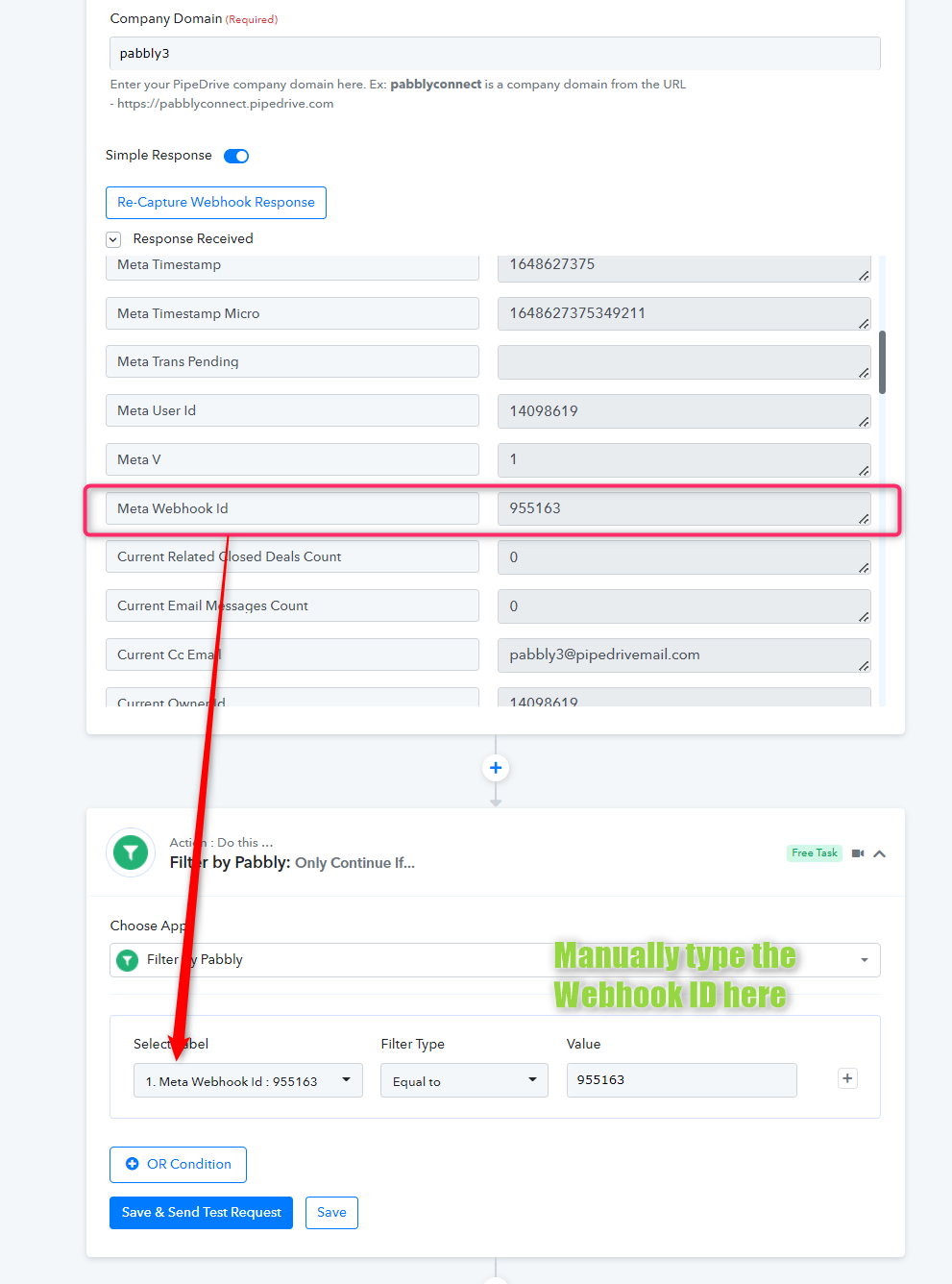Open the Select Label Meta Webhook Id dropdown

pos(248,1080)
